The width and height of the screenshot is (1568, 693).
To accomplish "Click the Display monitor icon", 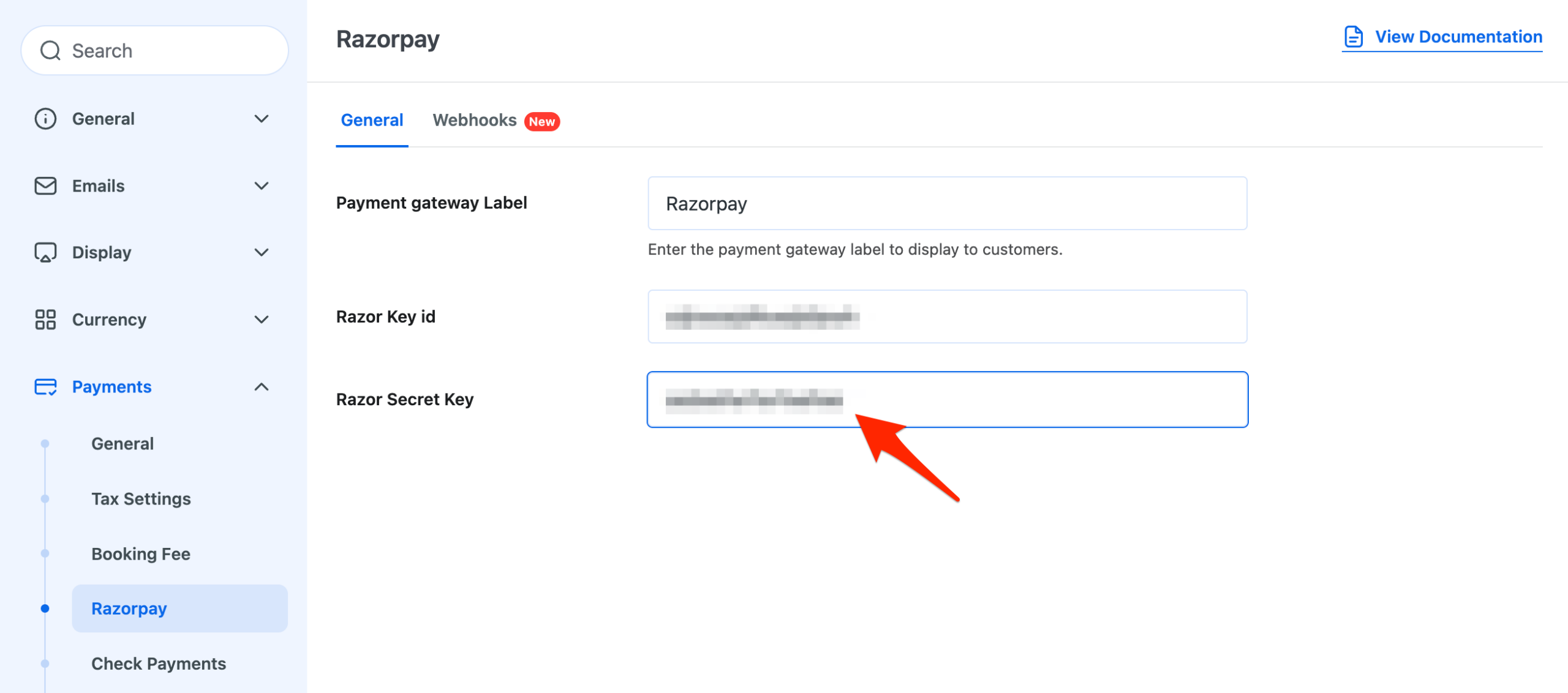I will click(45, 252).
